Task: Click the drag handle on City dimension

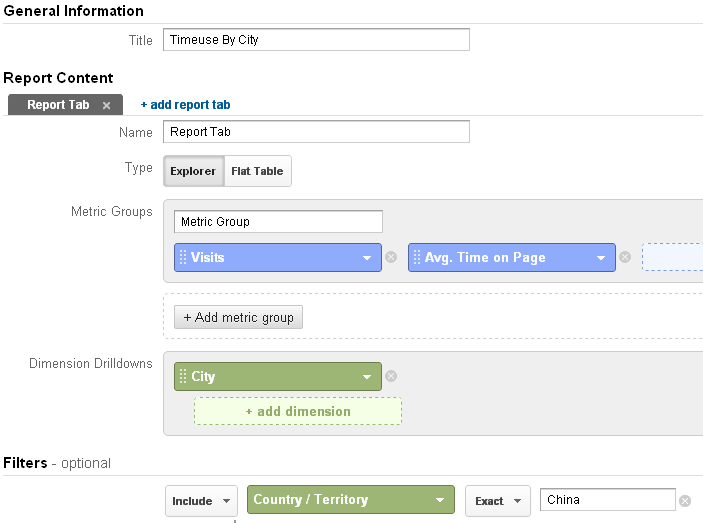Action: (183, 377)
